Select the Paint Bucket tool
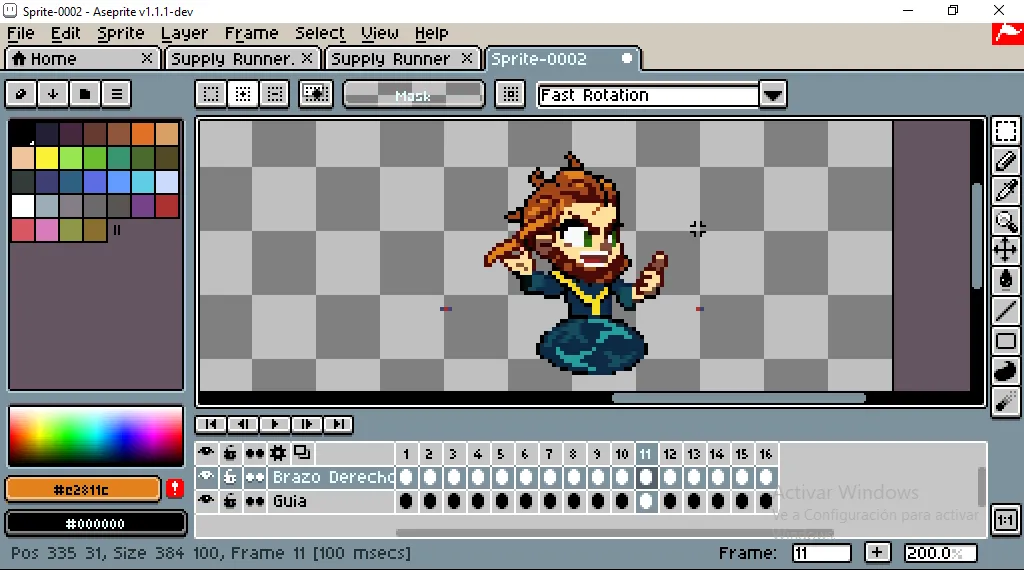Viewport: 1024px width, 570px height. tap(1005, 280)
